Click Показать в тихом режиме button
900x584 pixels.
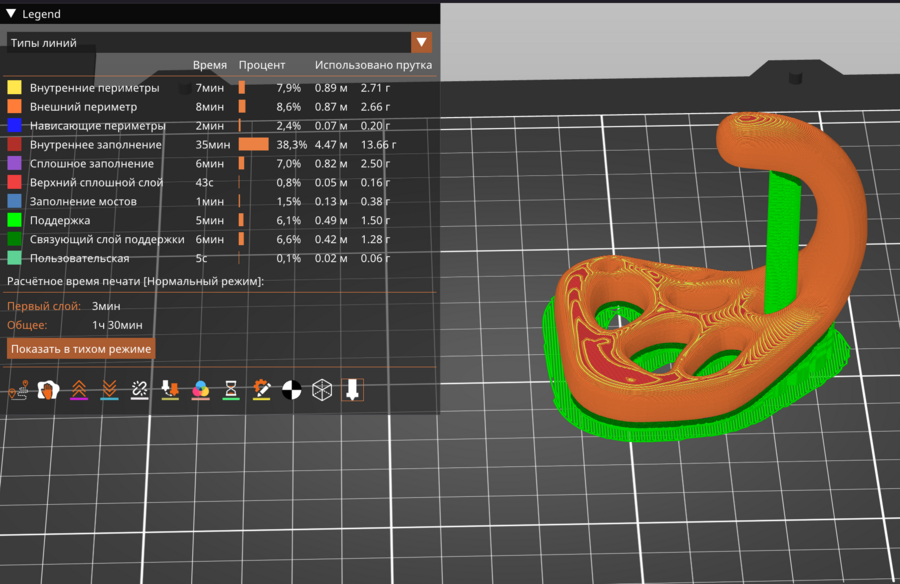[x=81, y=349]
